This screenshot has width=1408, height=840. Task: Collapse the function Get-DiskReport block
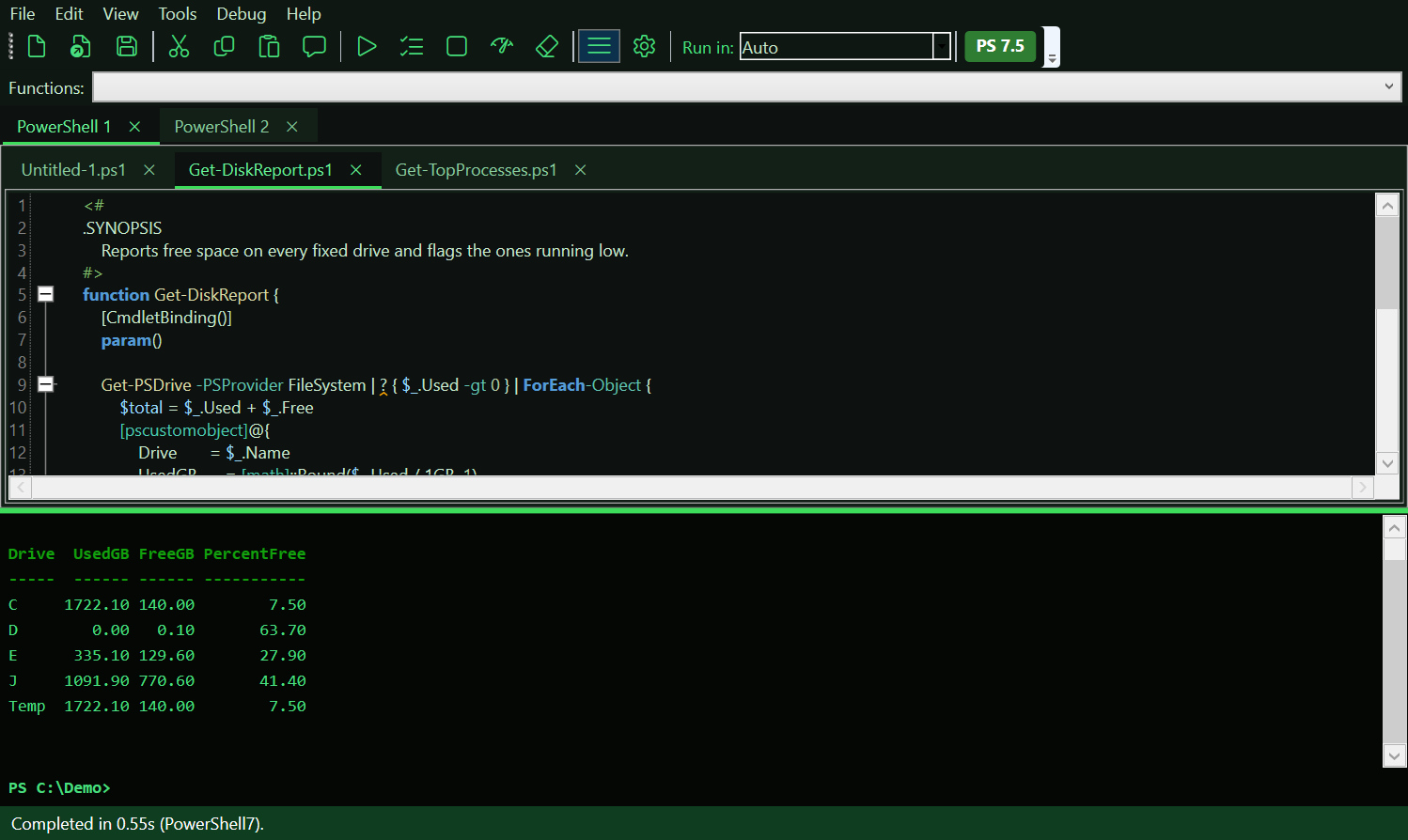click(x=45, y=294)
